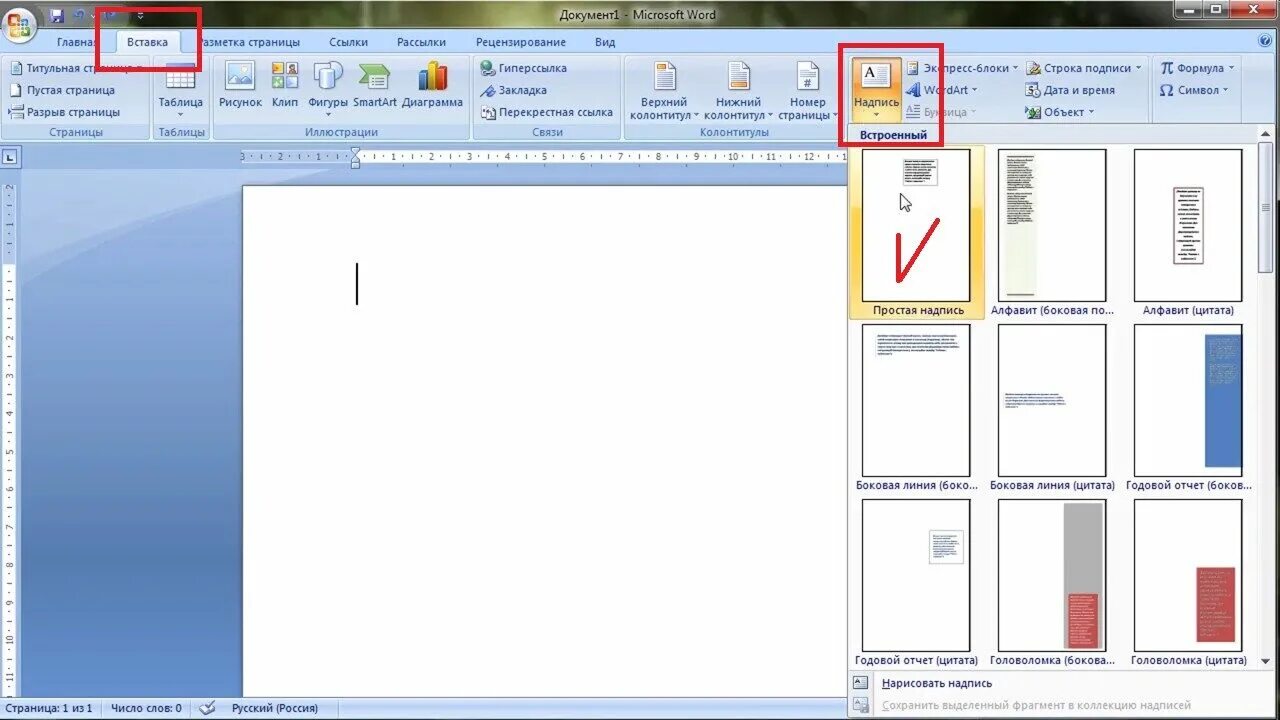Insert SmartArt graphic
This screenshot has width=1280, height=720.
(375, 86)
